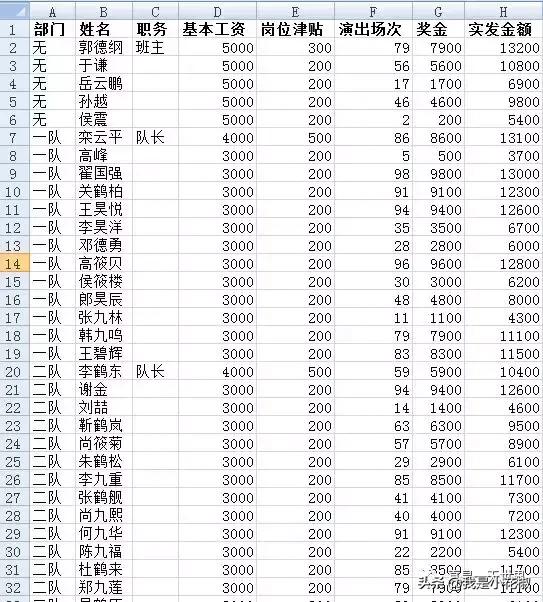Select the cell containing 杜鹤来
The image size is (543, 602).
click(104, 569)
